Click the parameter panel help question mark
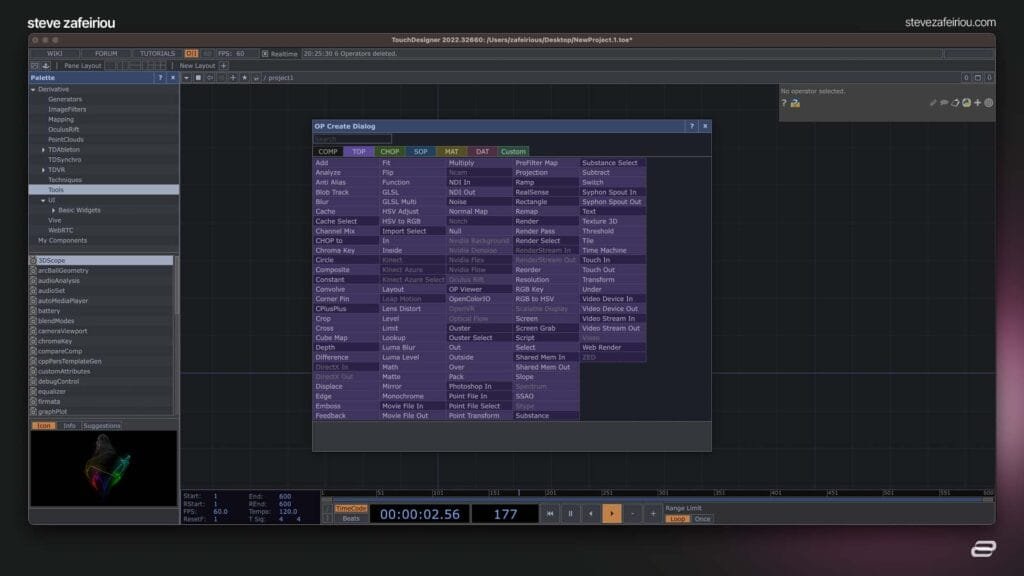The width and height of the screenshot is (1024, 576). [784, 103]
